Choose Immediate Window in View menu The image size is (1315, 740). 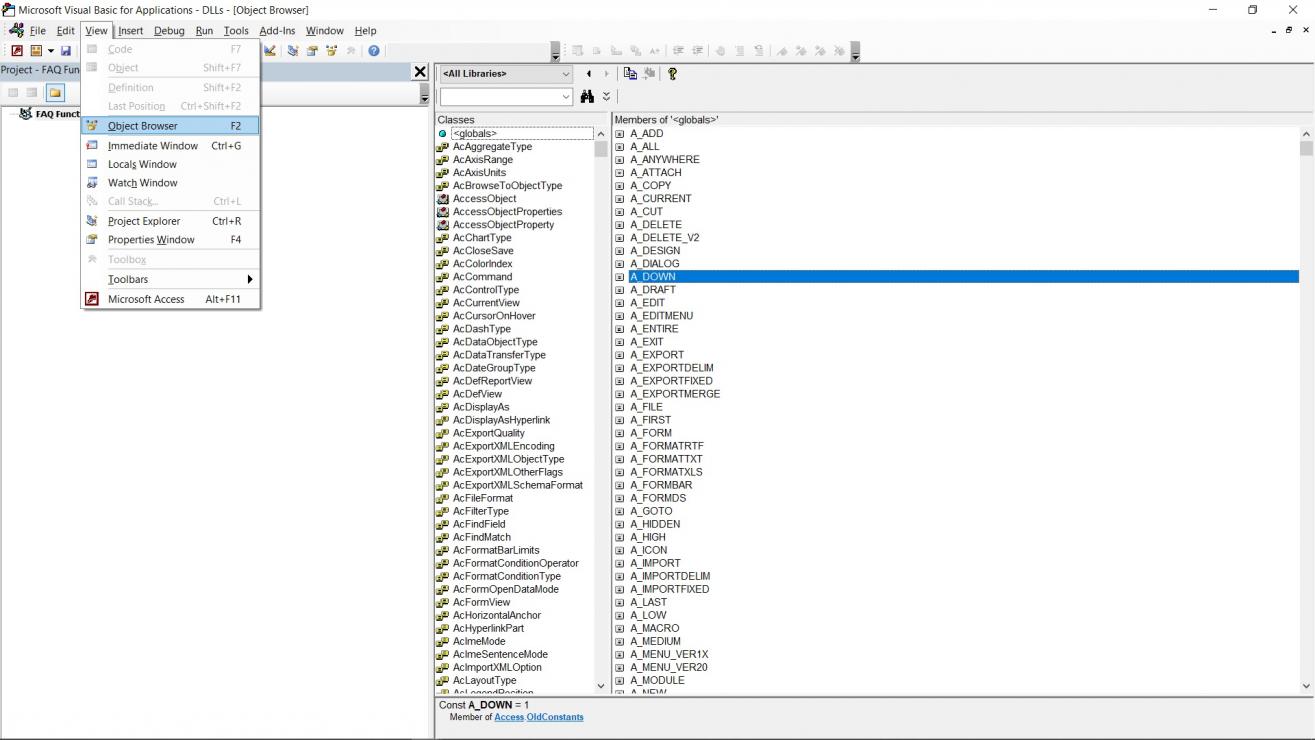(170, 146)
